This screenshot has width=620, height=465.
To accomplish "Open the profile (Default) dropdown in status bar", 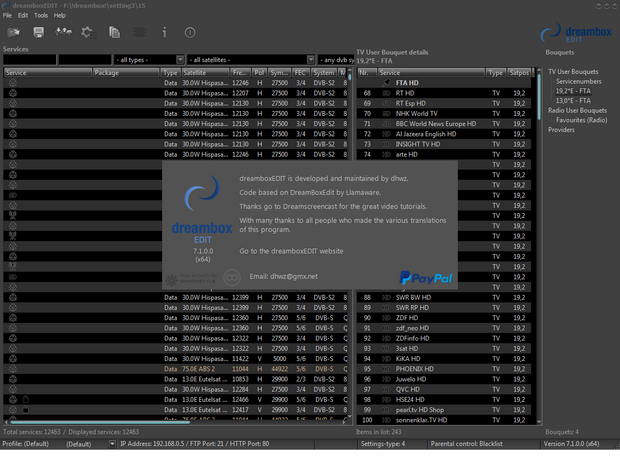I will click(112, 444).
